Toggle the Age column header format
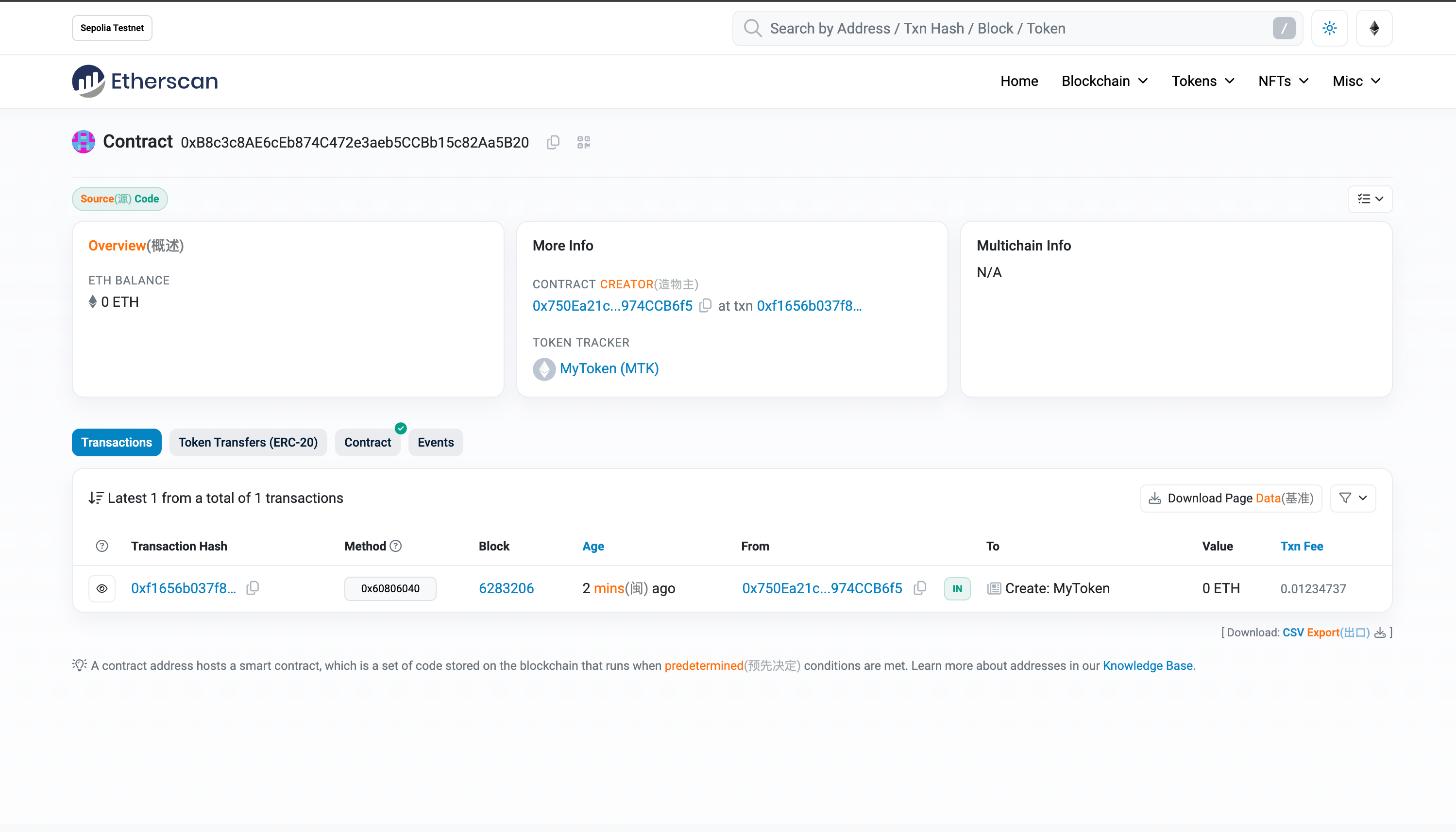 tap(593, 546)
